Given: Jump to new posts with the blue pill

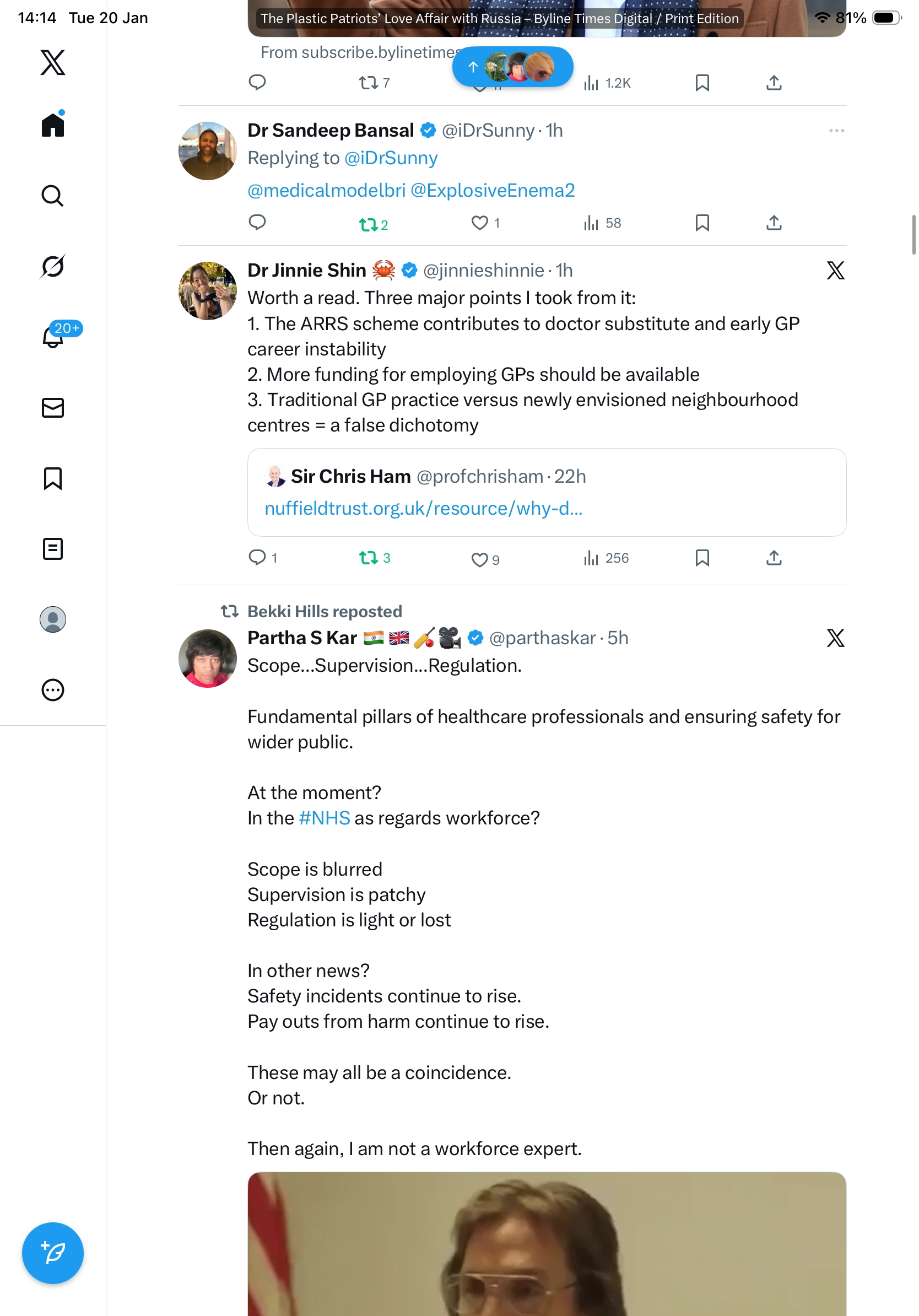Looking at the screenshot, I should (x=512, y=67).
